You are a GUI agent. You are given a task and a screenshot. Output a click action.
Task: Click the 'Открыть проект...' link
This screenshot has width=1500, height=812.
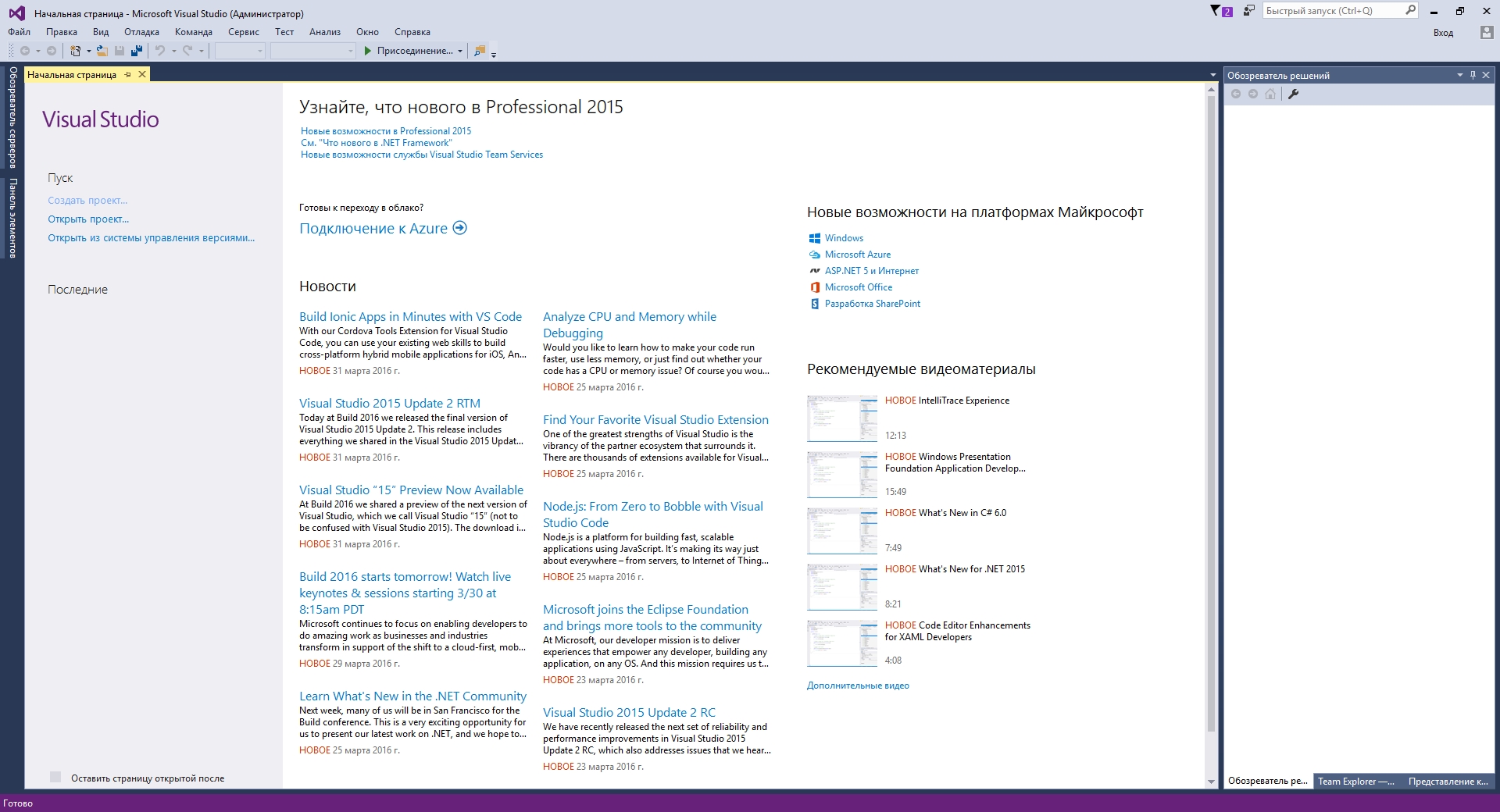click(88, 219)
